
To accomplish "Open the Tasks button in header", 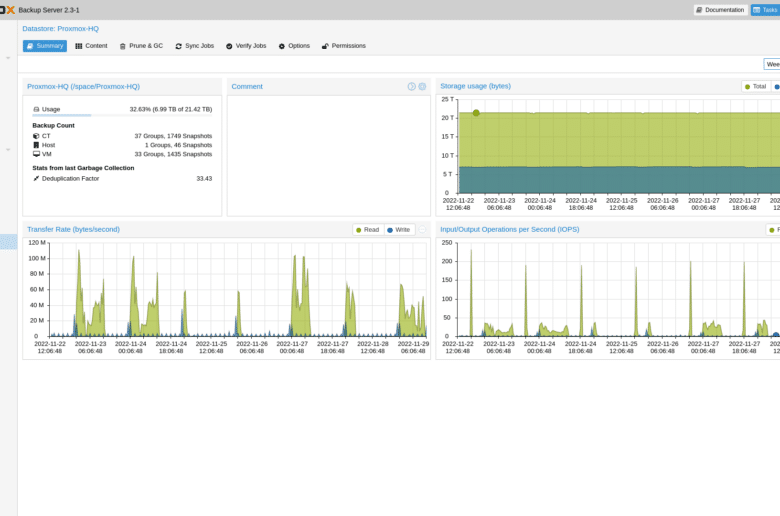I will (x=765, y=10).
